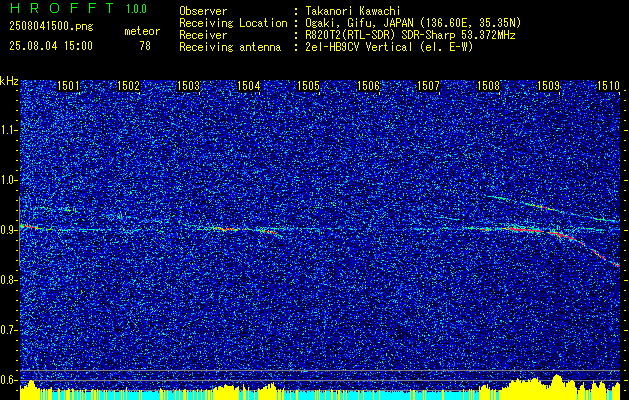Click time marker 1505
629x400 pixels.
click(308, 86)
